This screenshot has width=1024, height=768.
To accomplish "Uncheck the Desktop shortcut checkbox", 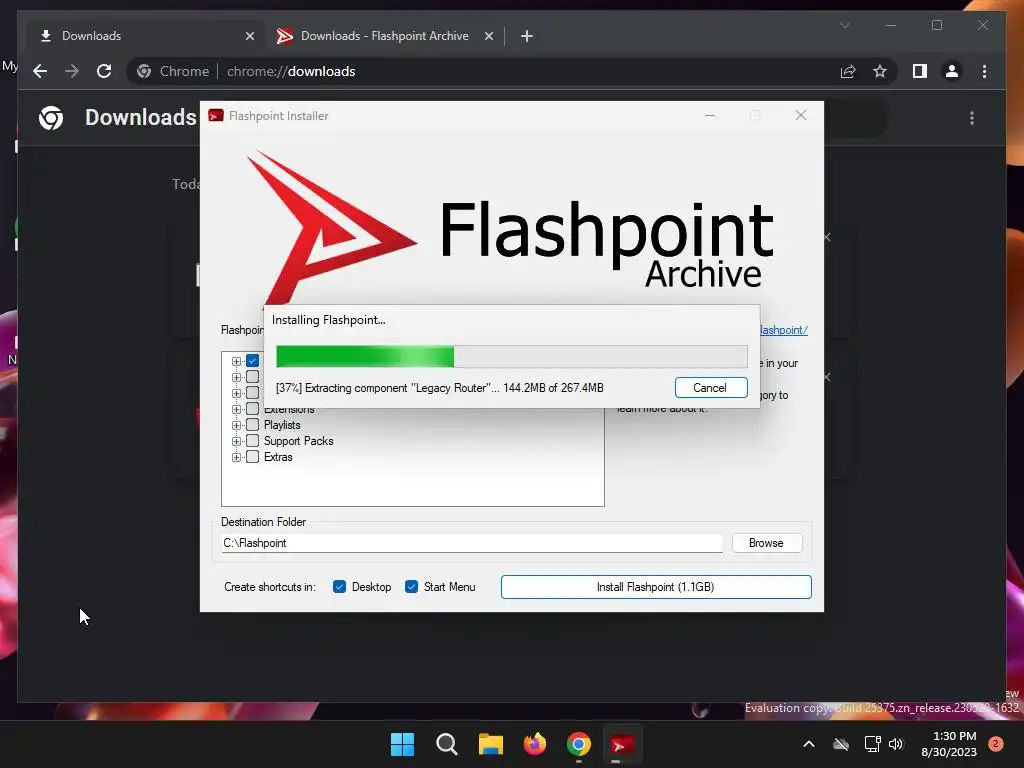I will click(339, 587).
